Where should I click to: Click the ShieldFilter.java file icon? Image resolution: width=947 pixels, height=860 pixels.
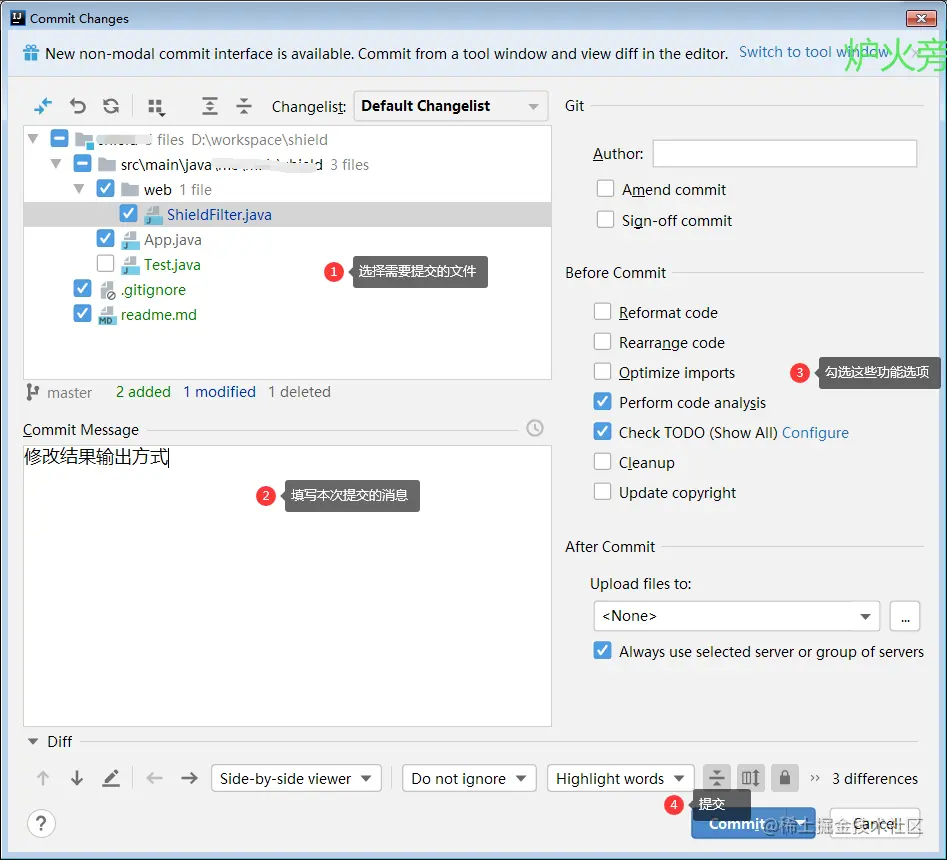(x=153, y=215)
